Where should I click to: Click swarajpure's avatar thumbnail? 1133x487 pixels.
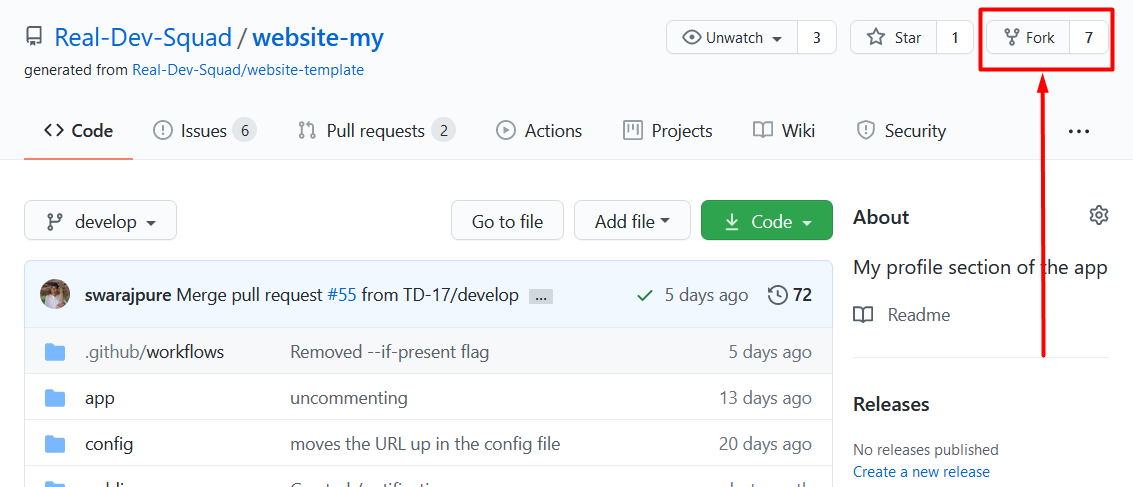point(55,295)
